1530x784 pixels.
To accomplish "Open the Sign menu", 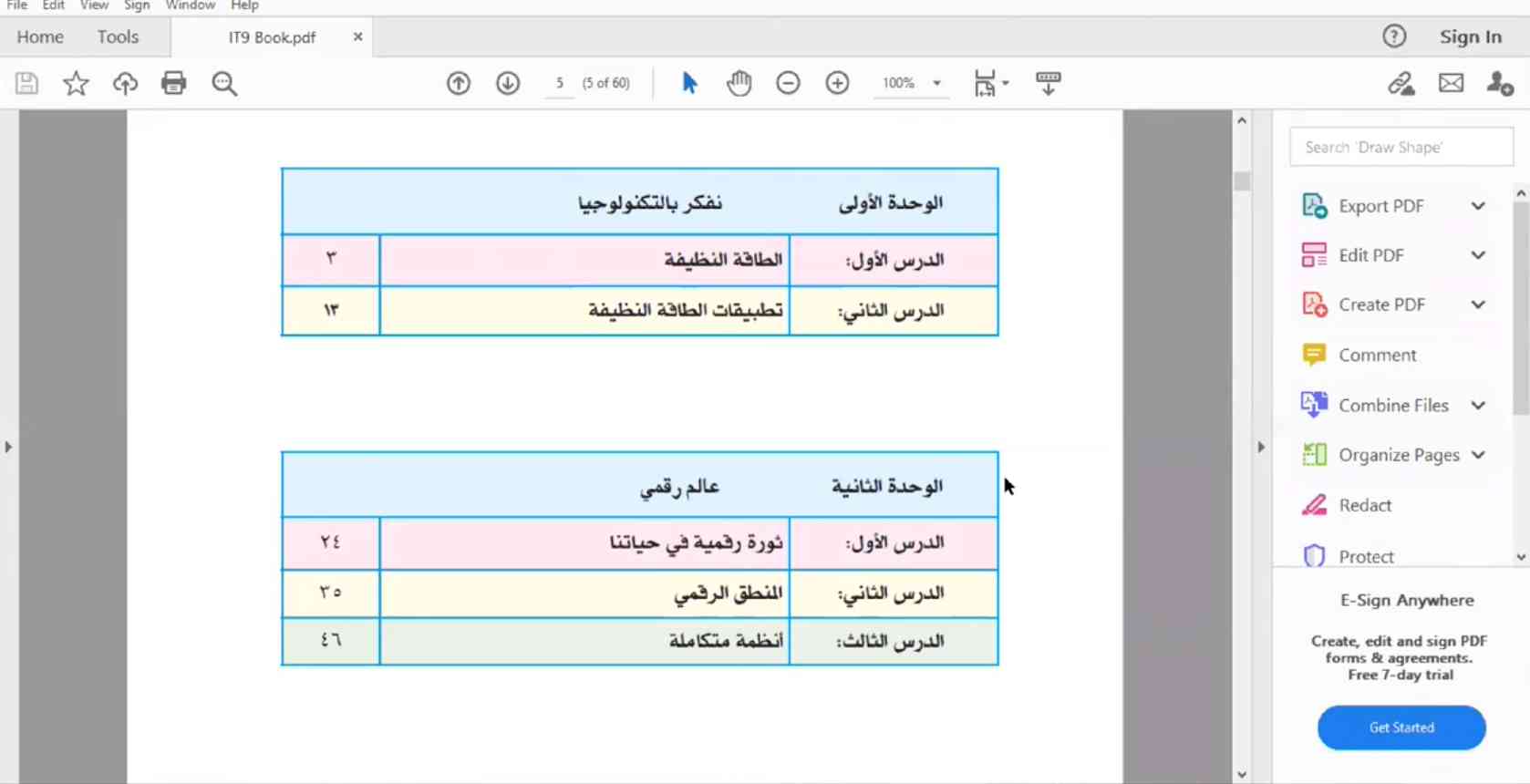I will point(137,5).
